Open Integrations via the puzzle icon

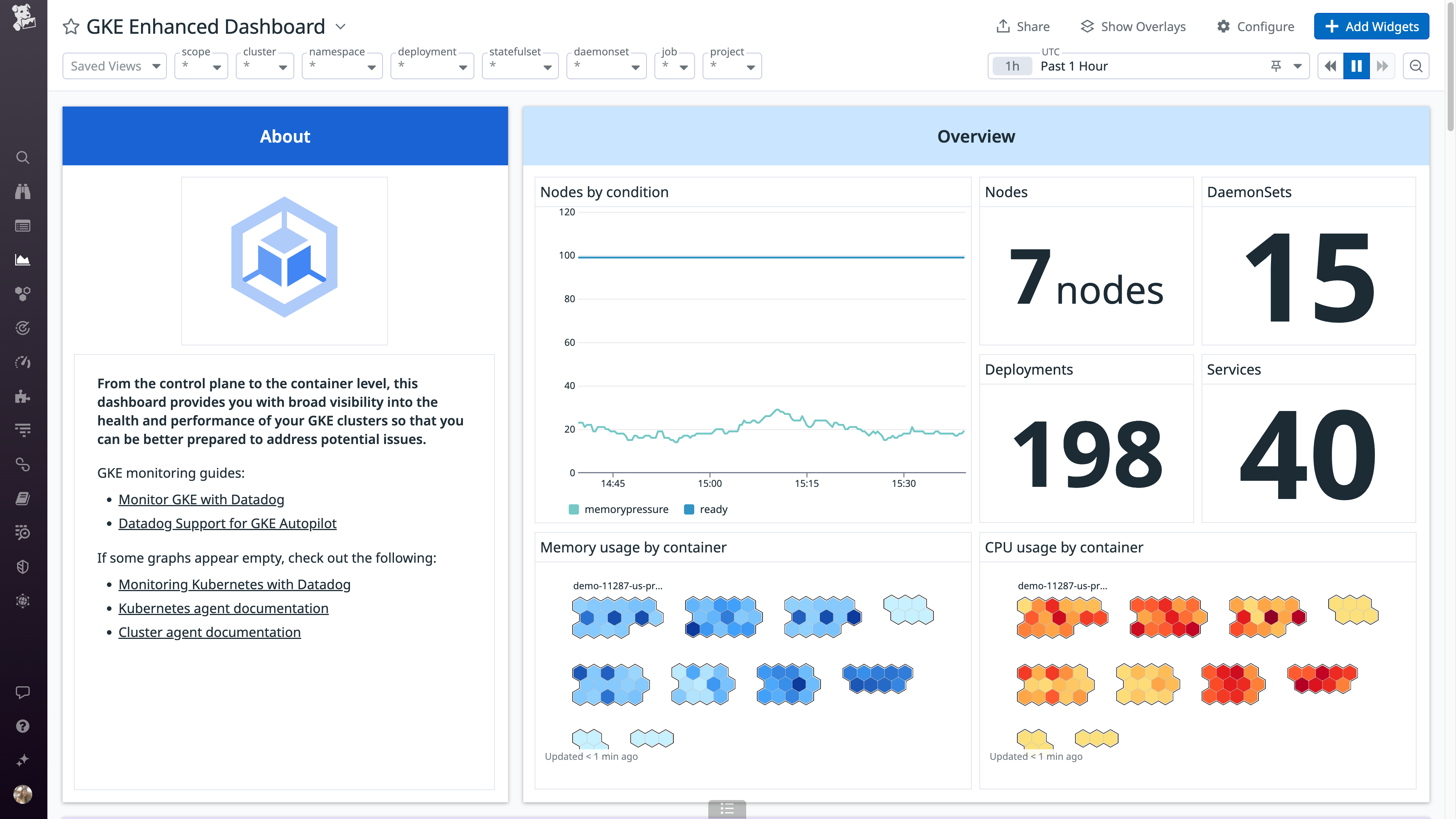tap(23, 396)
